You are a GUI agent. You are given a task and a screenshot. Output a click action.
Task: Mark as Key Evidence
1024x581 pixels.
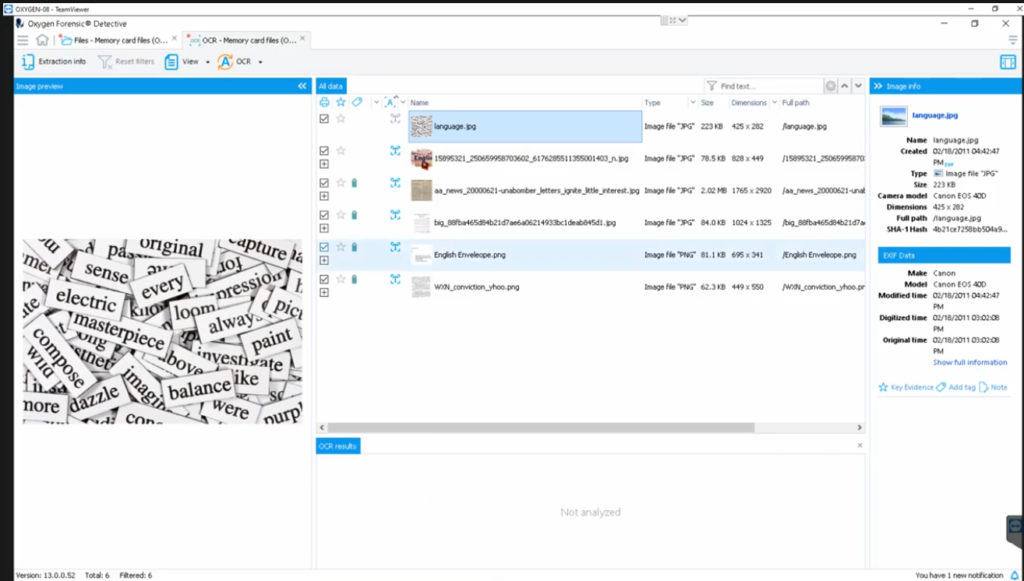[x=906, y=387]
